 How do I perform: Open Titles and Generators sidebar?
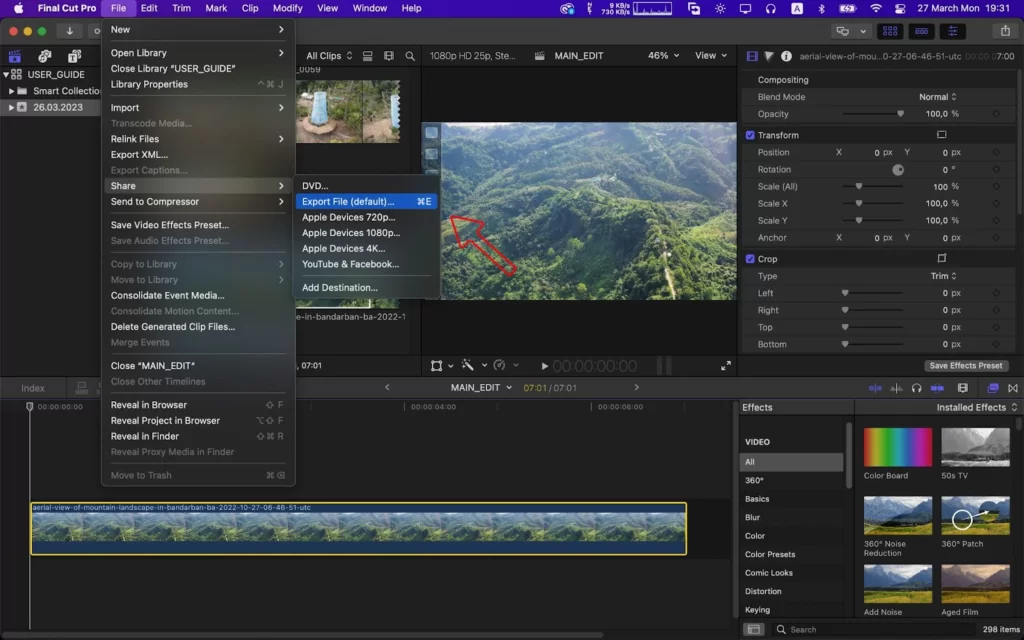coord(74,56)
